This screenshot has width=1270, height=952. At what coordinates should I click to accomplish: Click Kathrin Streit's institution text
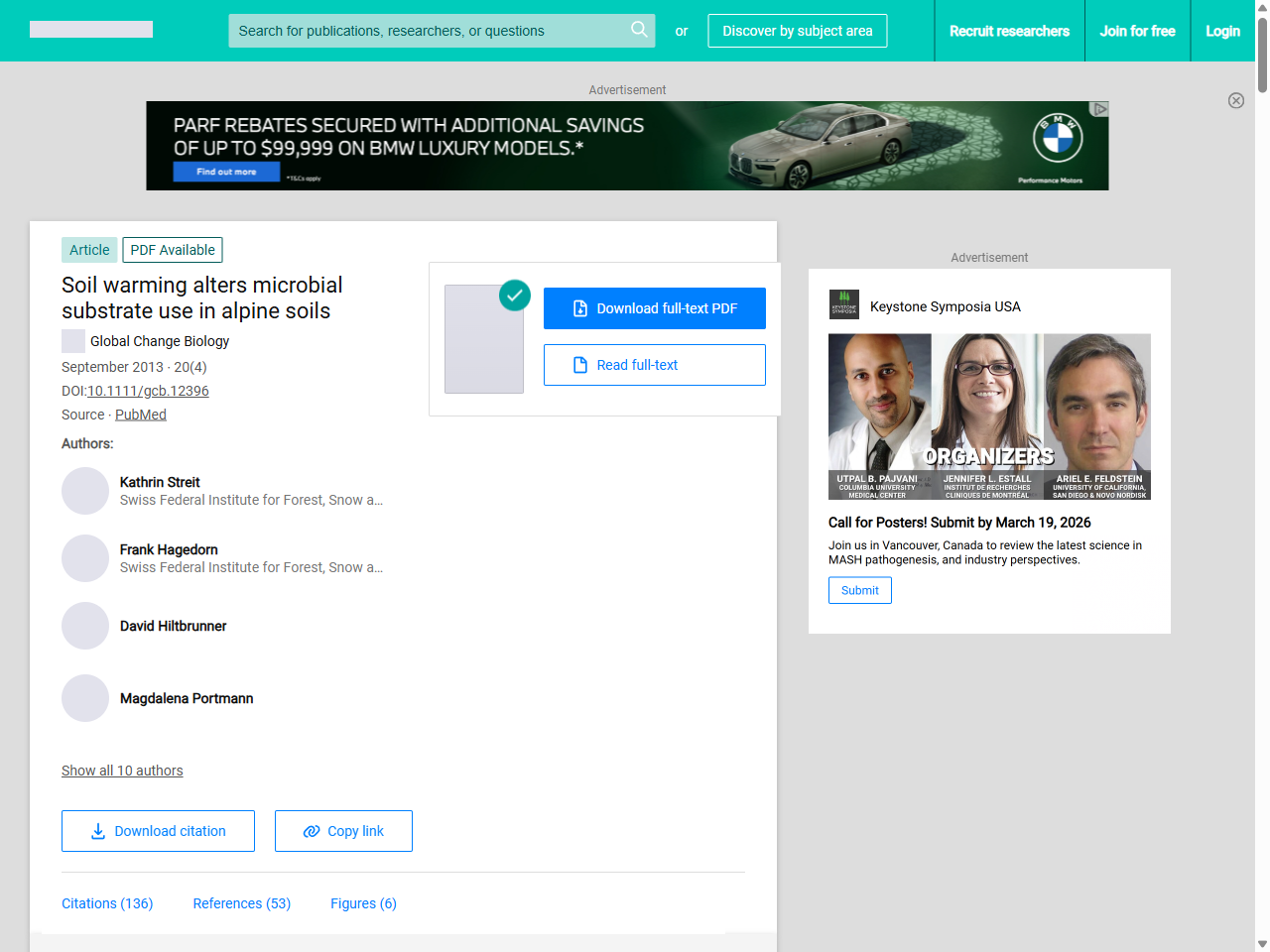pyautogui.click(x=251, y=500)
